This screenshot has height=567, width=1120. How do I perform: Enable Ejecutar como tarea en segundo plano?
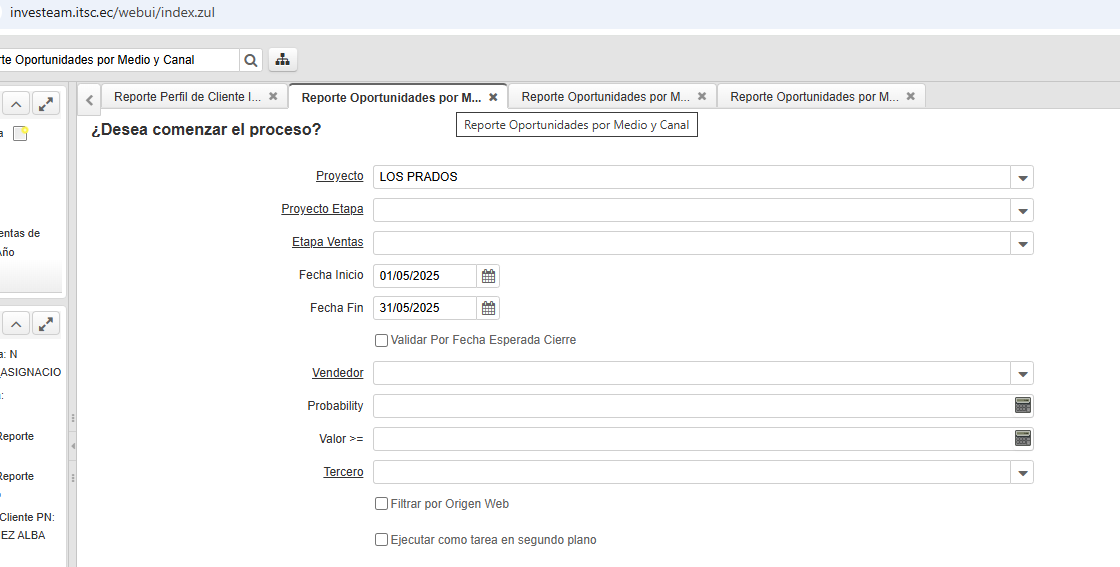point(381,540)
